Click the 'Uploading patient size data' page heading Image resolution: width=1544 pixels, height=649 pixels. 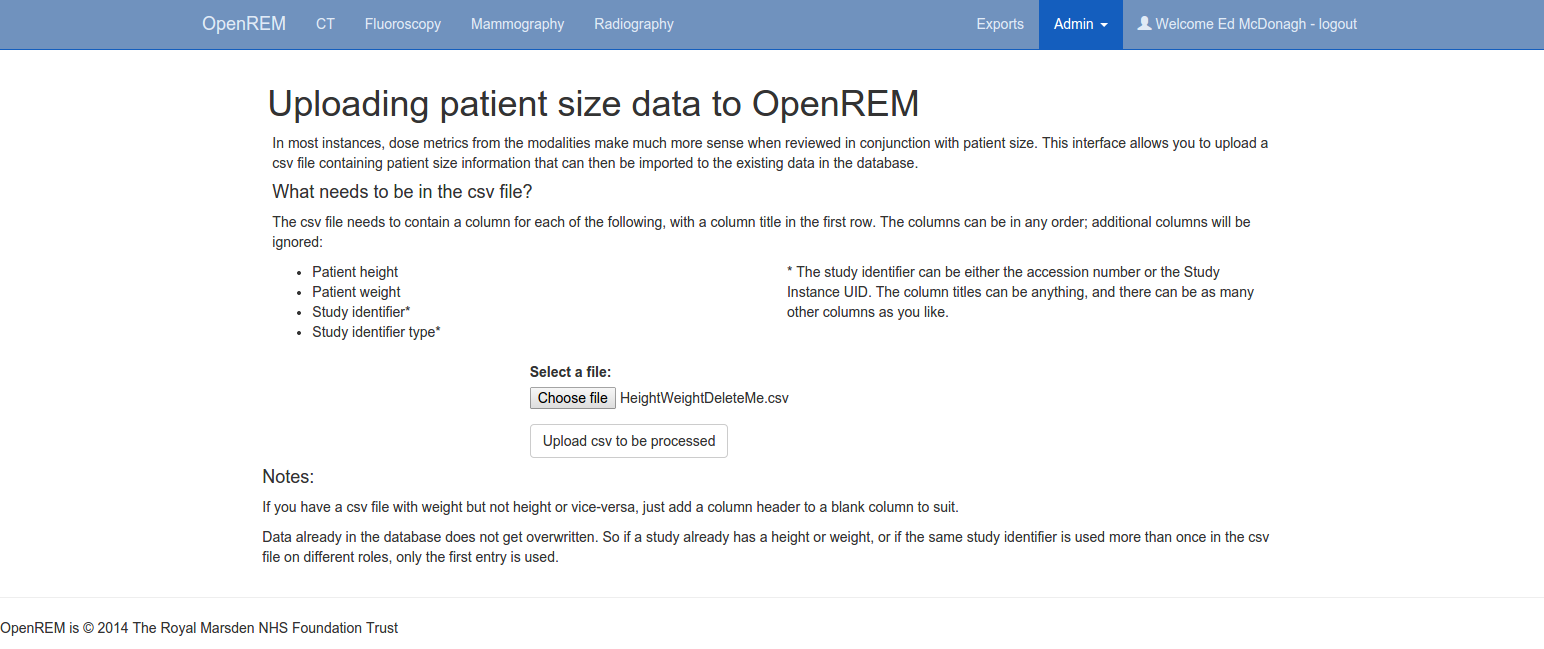pos(593,104)
